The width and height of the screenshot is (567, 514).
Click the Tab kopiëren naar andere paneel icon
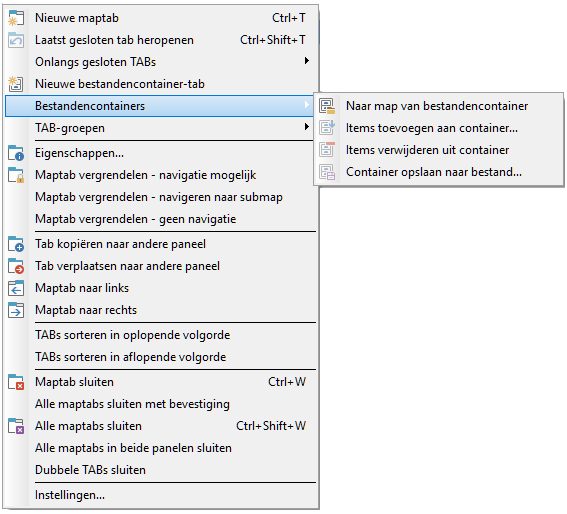16,244
